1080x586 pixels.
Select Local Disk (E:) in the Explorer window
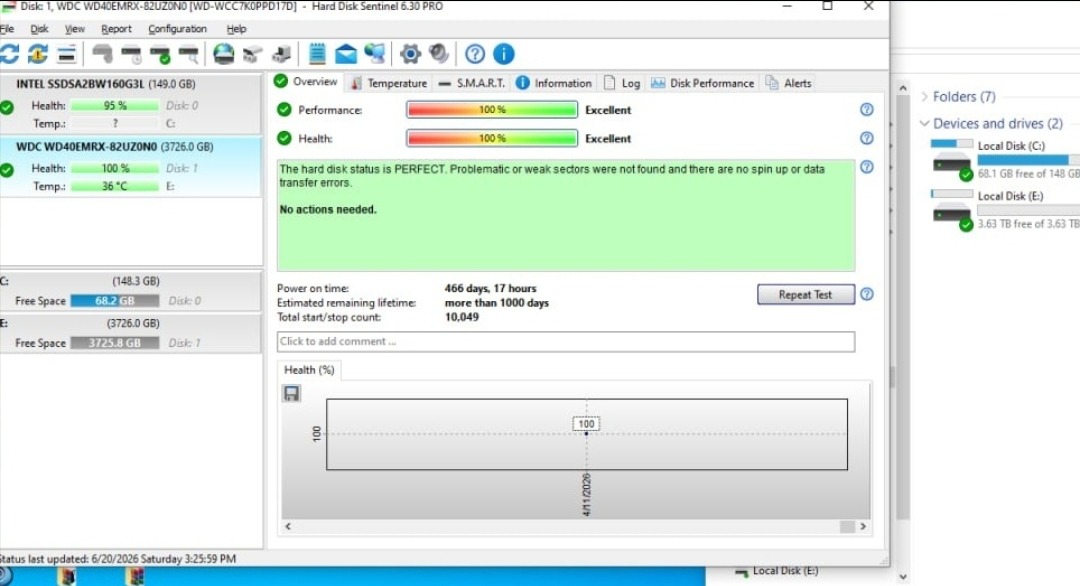pyautogui.click(x=1005, y=209)
